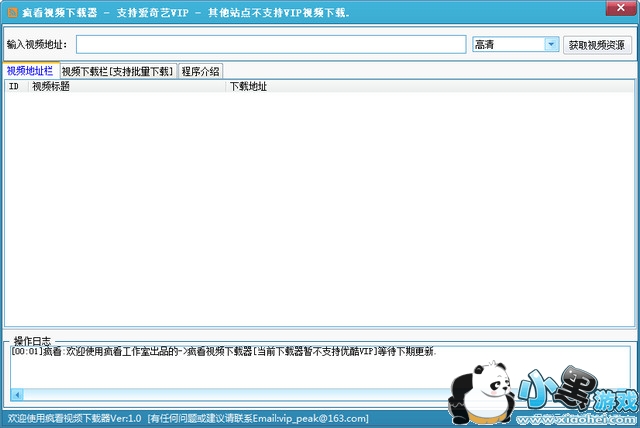Switch to the 视频地址栏 tab
Screen dimensions: 640x428
tap(30, 71)
